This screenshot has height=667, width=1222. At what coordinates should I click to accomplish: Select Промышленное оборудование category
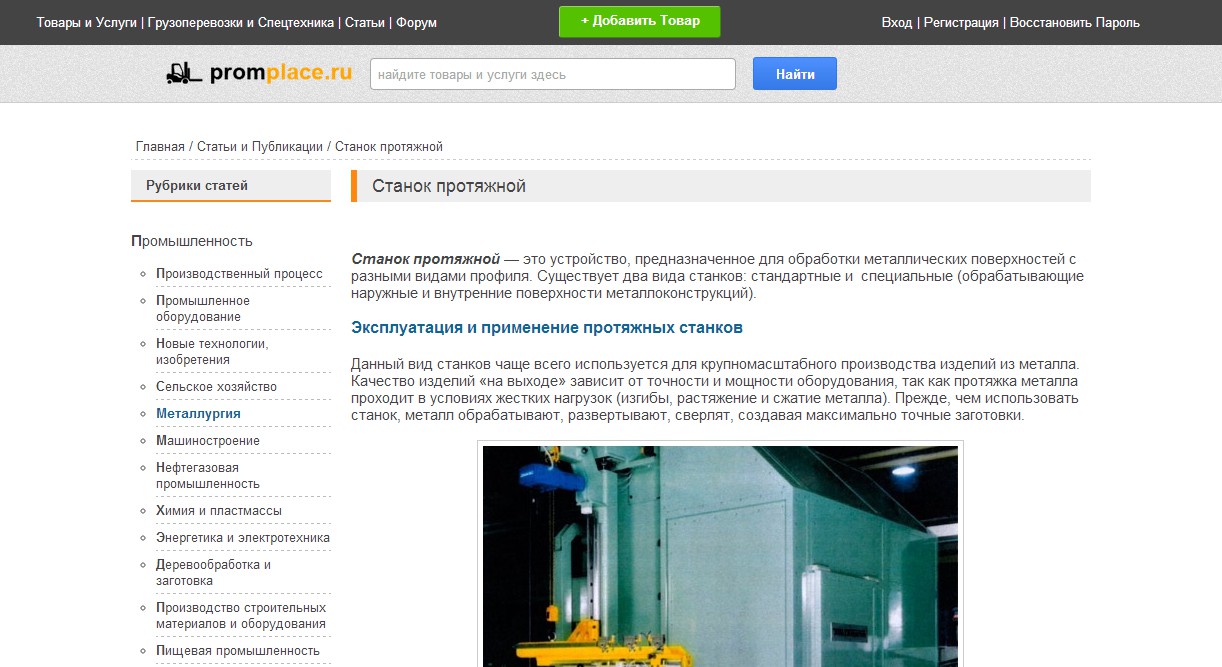click(203, 309)
